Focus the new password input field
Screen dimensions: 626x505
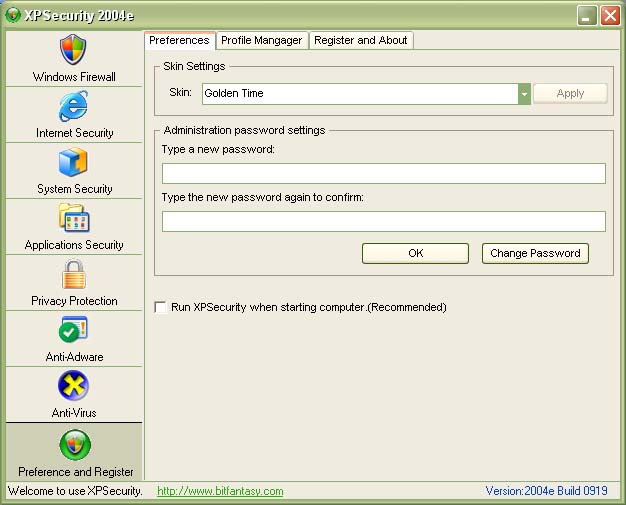tap(384, 173)
